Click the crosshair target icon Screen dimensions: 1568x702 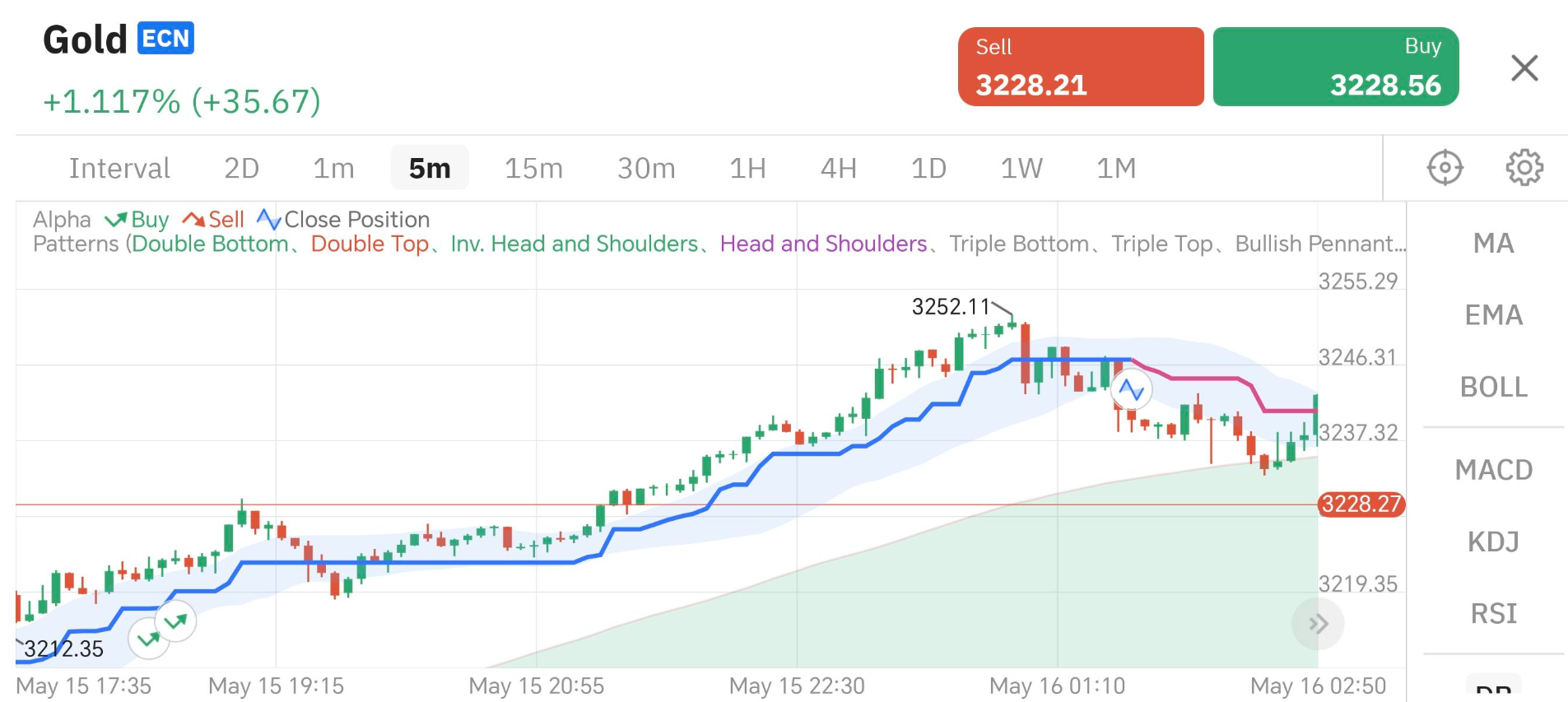pyautogui.click(x=1445, y=168)
